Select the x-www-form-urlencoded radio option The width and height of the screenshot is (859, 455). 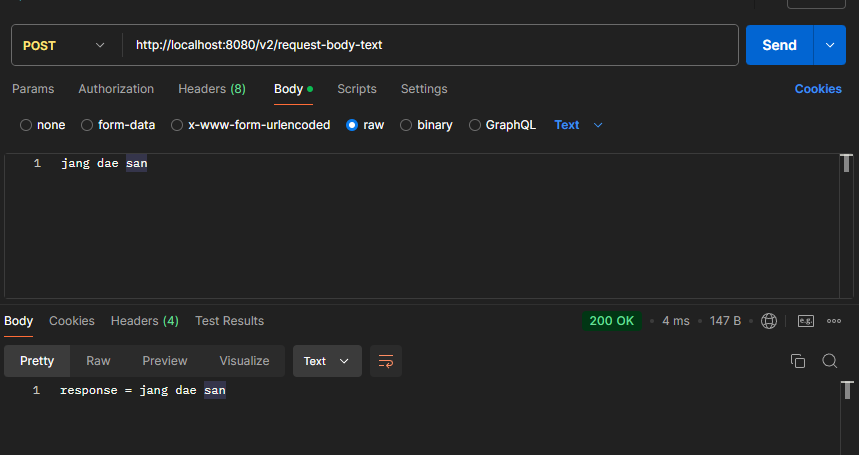(x=176, y=125)
